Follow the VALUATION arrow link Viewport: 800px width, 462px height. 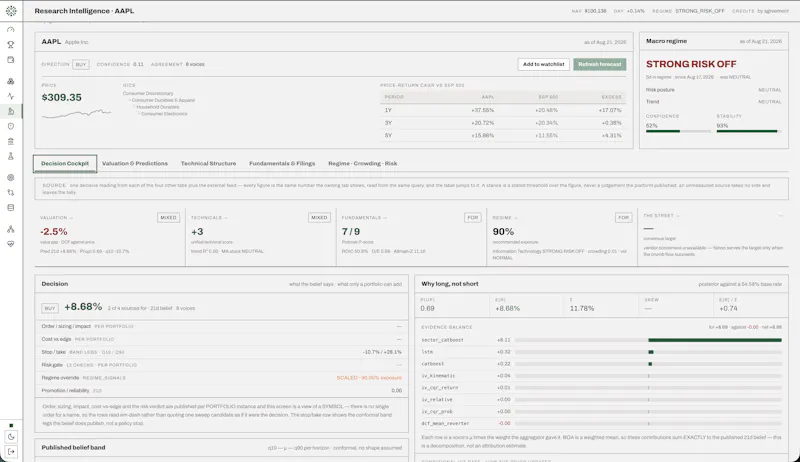click(56, 218)
